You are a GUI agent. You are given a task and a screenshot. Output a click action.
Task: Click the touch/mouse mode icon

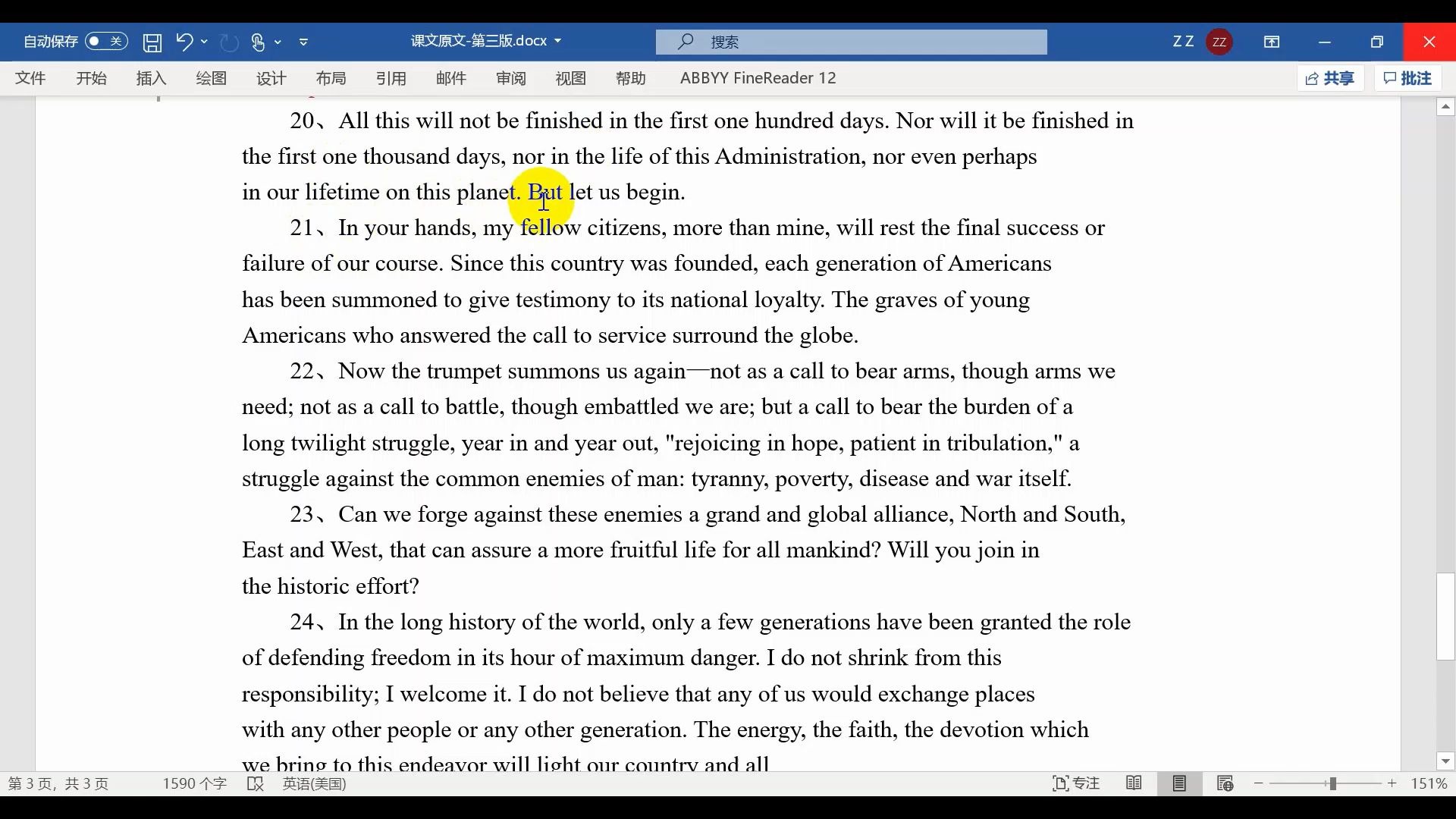click(x=259, y=42)
